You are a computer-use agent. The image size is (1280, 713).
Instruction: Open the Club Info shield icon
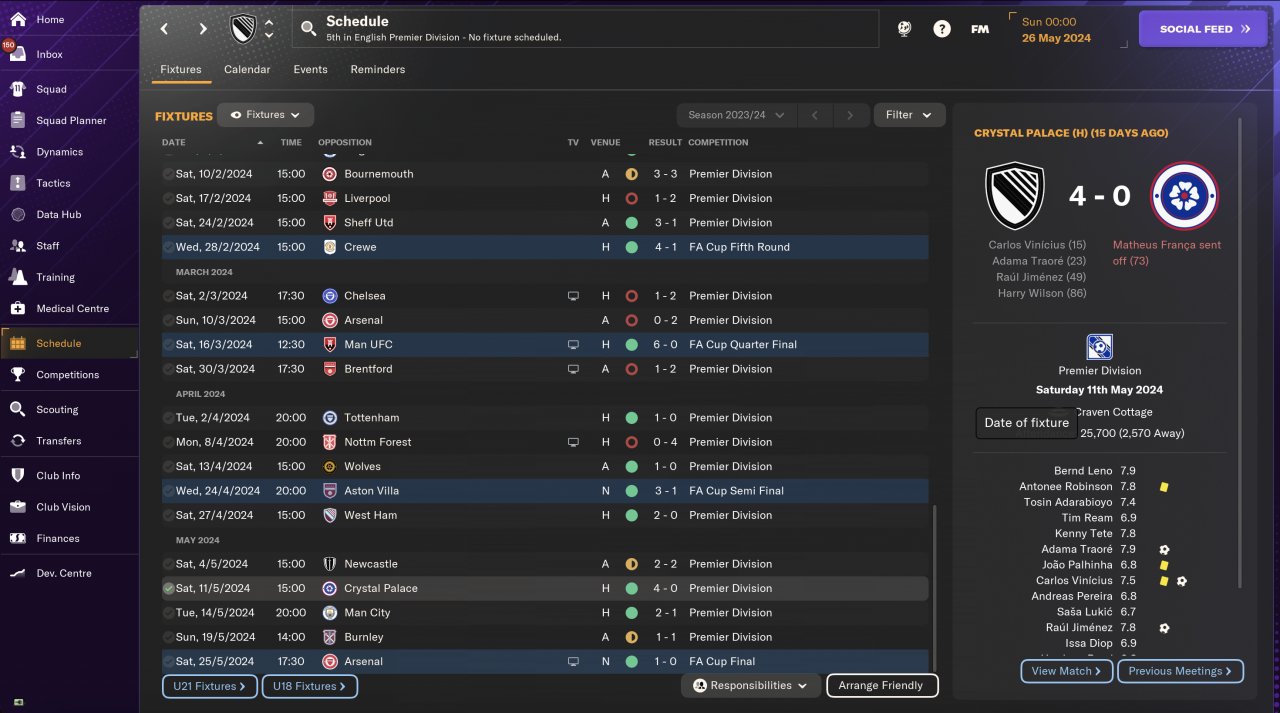pos(17,475)
